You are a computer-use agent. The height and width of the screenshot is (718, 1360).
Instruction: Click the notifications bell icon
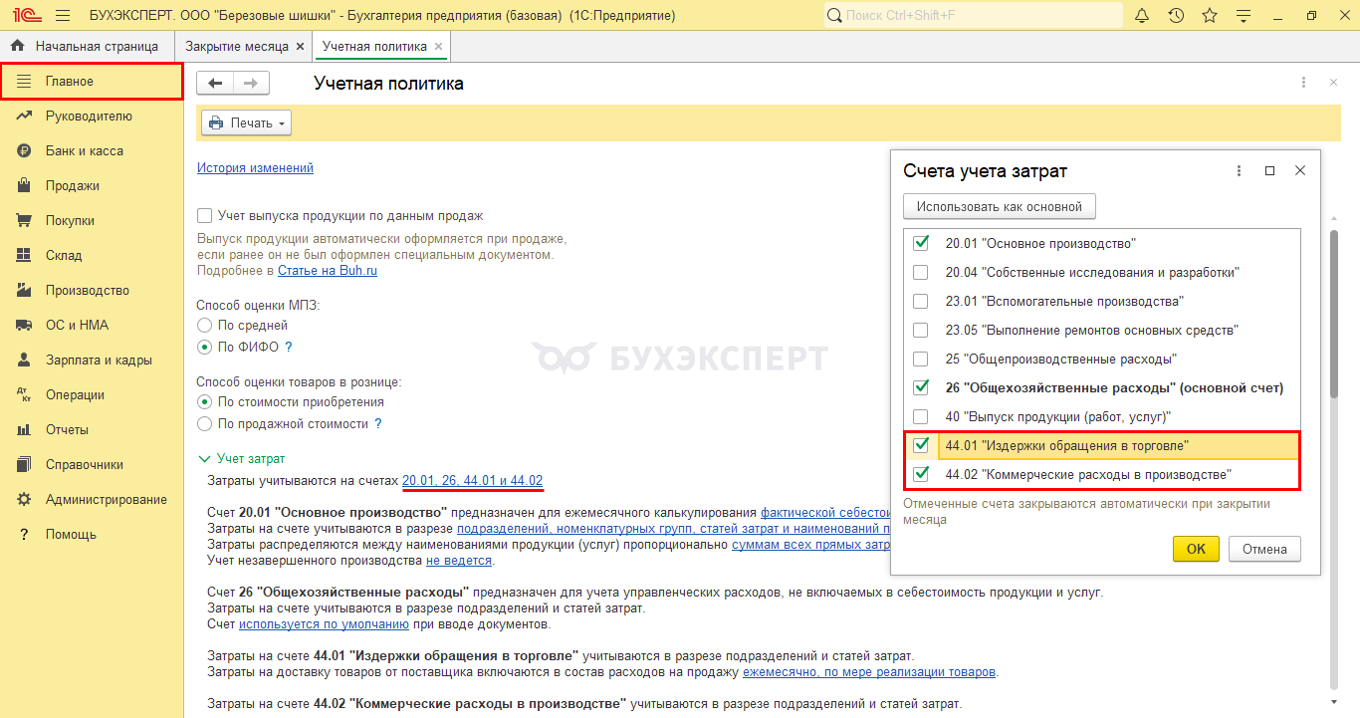(x=1143, y=16)
